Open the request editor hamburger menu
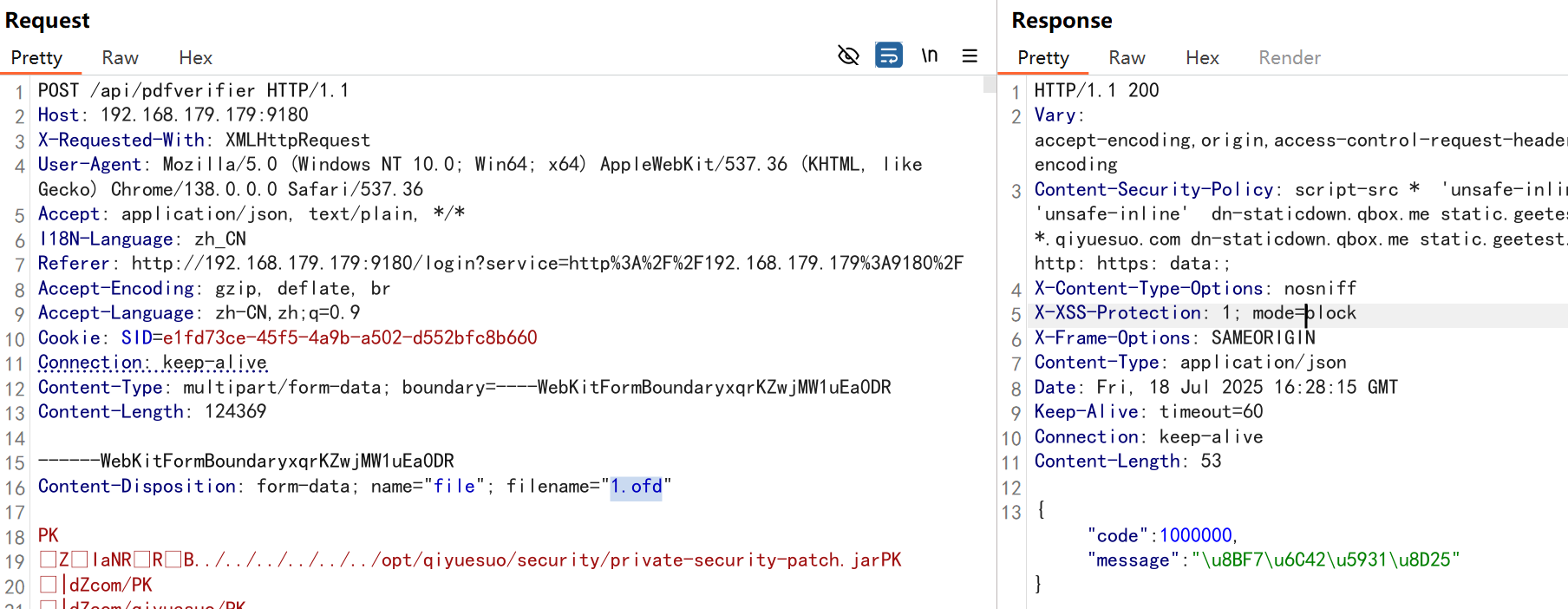This screenshot has height=609, width=1568. [x=970, y=56]
